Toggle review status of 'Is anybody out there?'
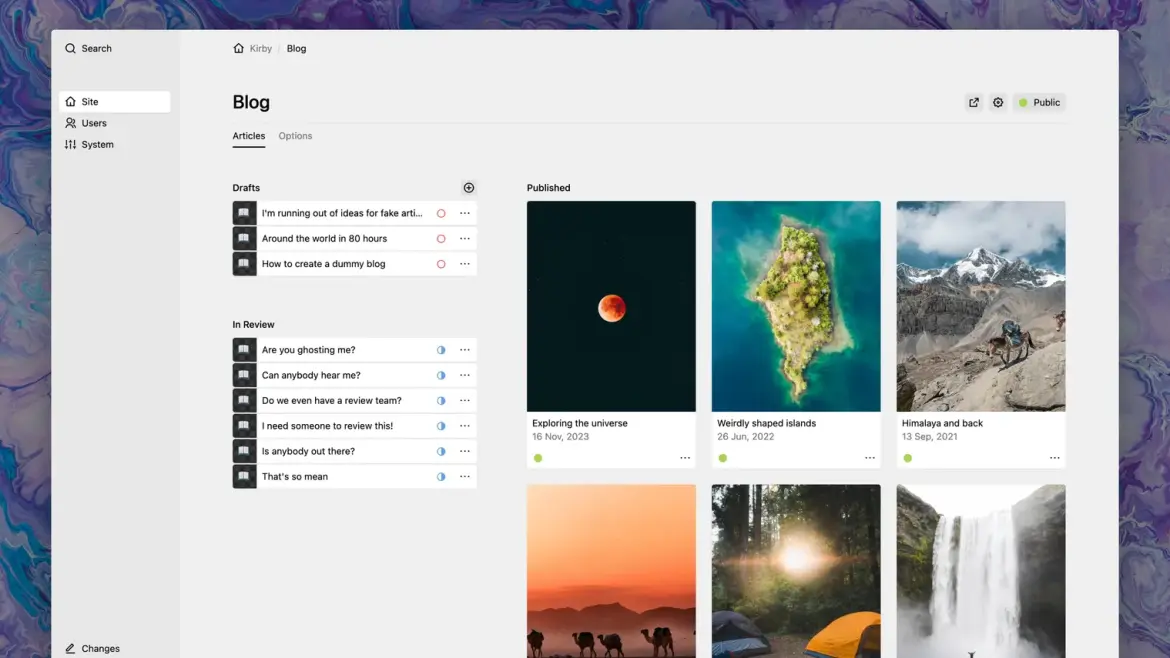Image resolution: width=1170 pixels, height=658 pixels. pyautogui.click(x=441, y=451)
